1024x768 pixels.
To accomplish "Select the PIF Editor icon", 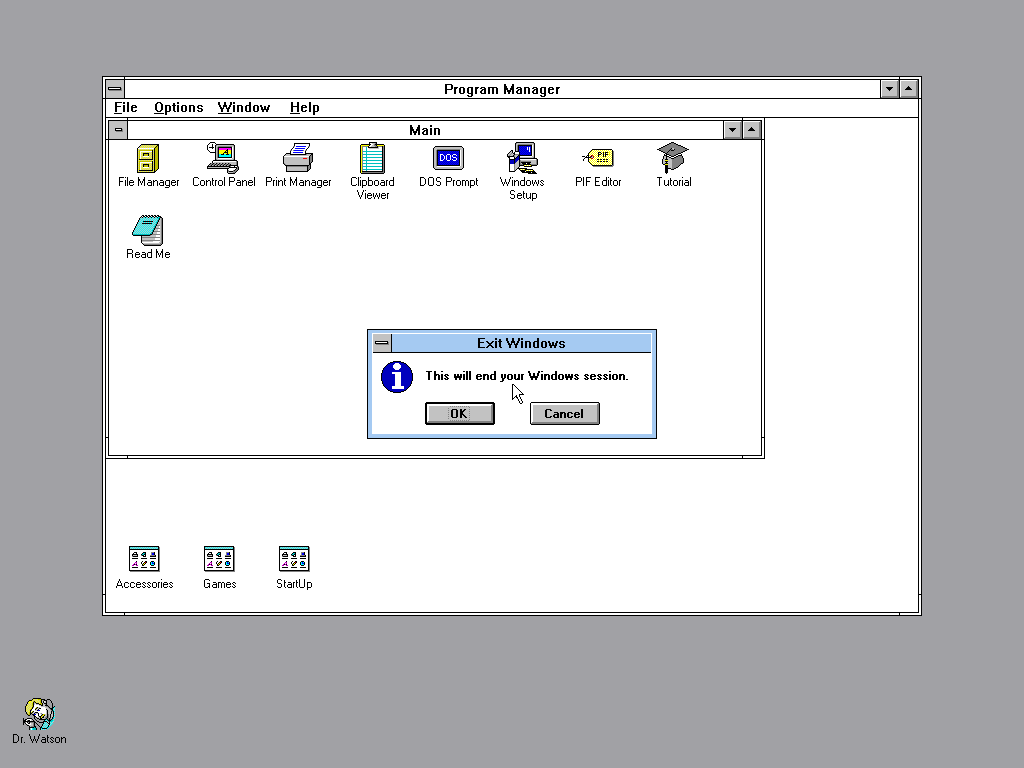I will [x=598, y=159].
